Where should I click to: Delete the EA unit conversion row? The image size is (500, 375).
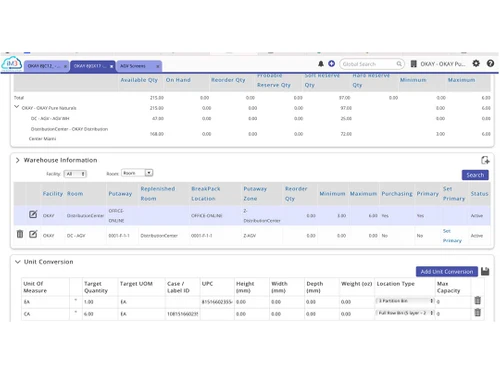click(x=477, y=301)
